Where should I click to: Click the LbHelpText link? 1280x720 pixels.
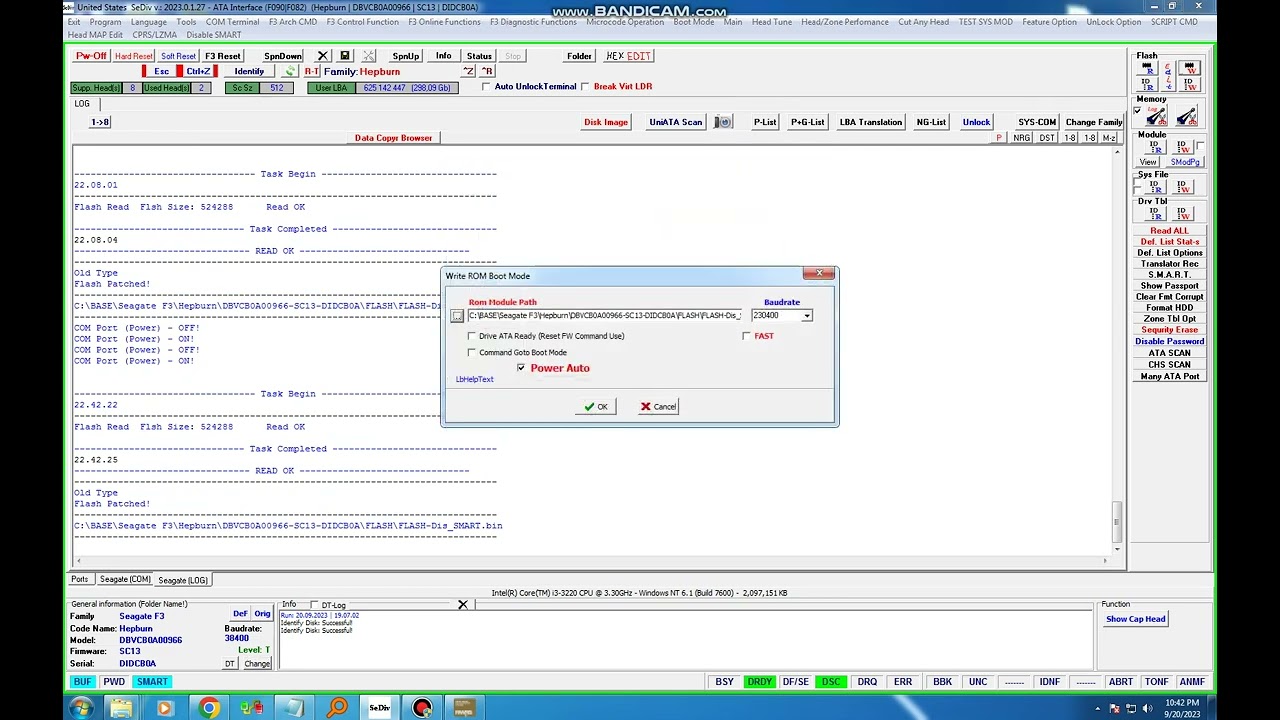(475, 380)
